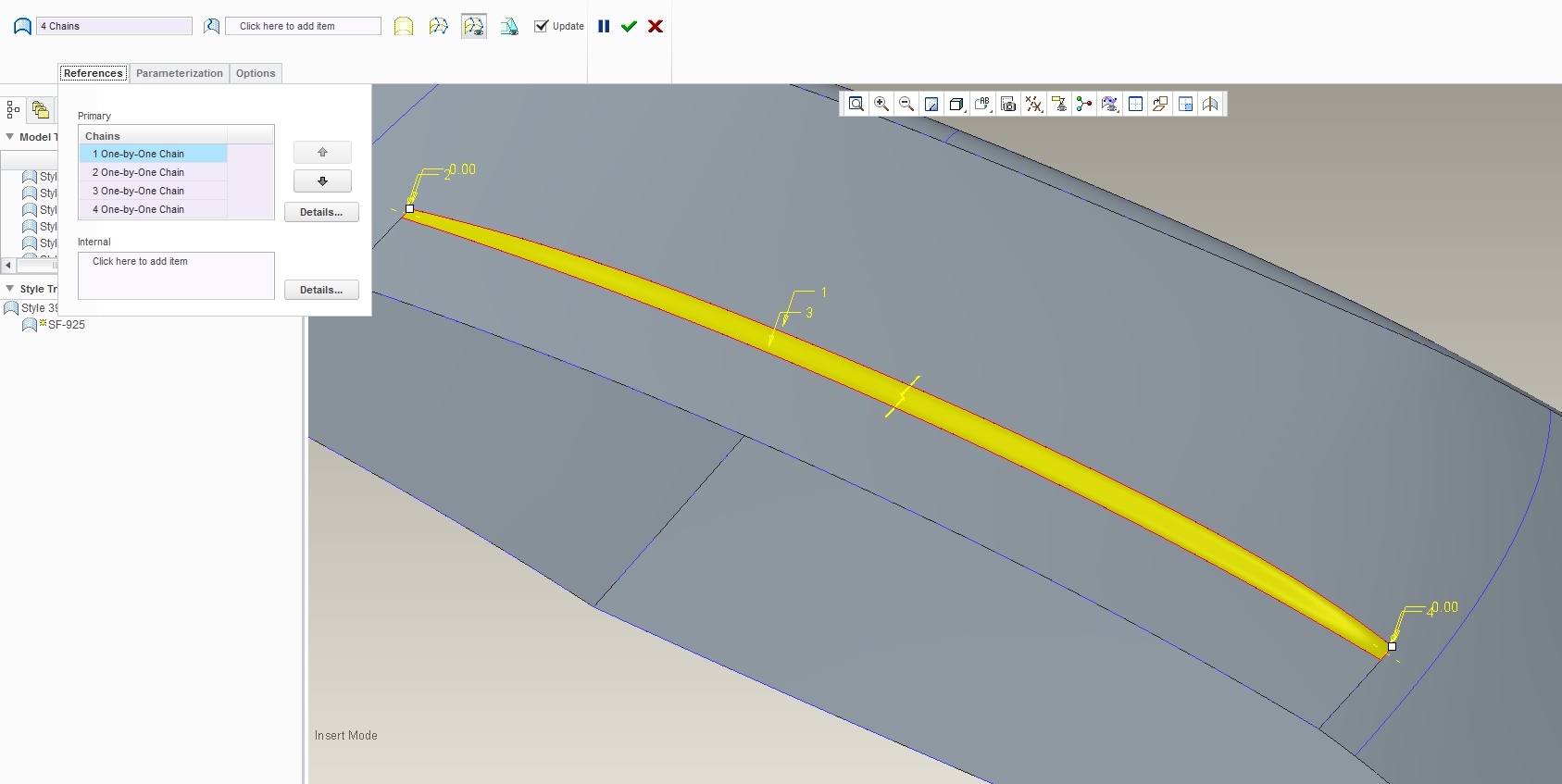Switch to the Options tab
Viewport: 1562px width, 784px height.
tap(256, 73)
